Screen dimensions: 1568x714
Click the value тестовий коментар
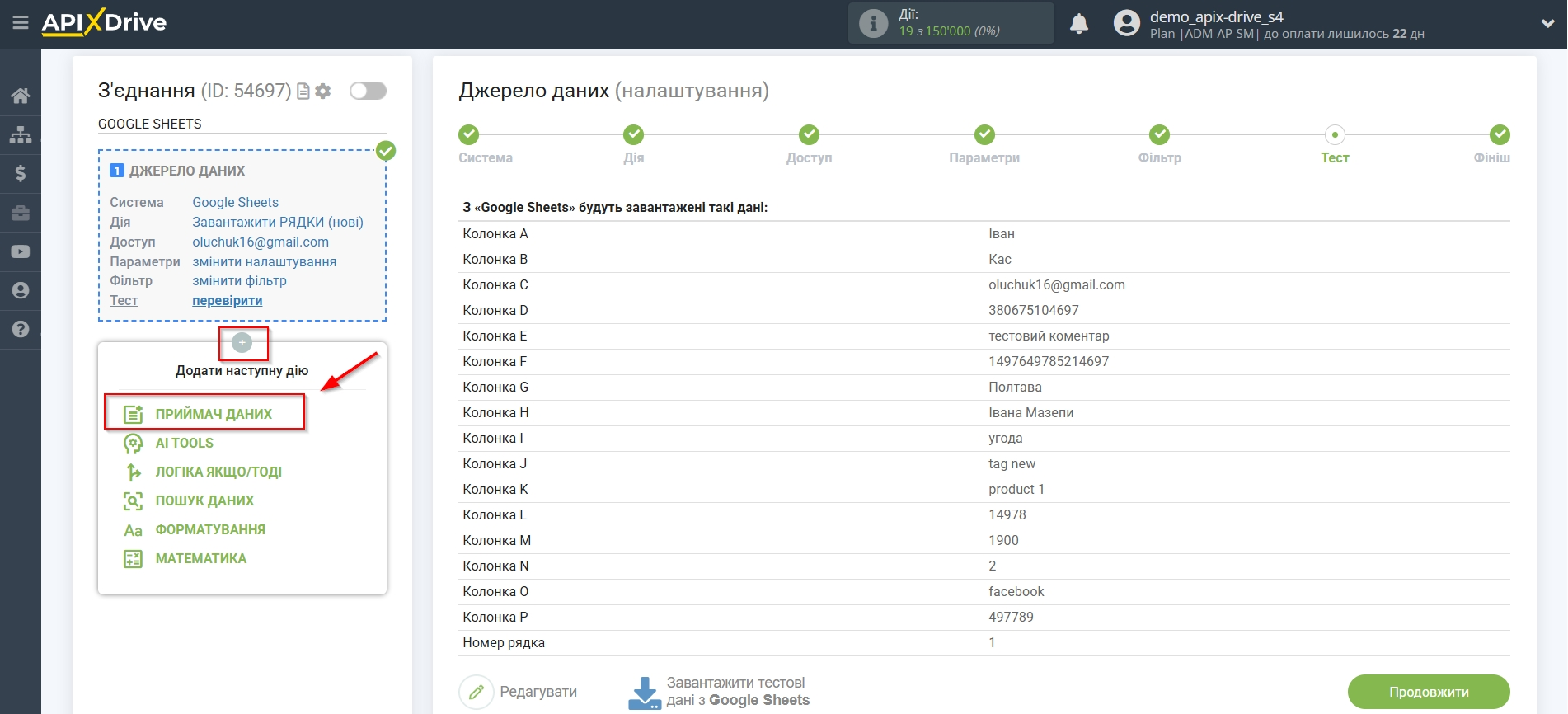(x=1049, y=336)
